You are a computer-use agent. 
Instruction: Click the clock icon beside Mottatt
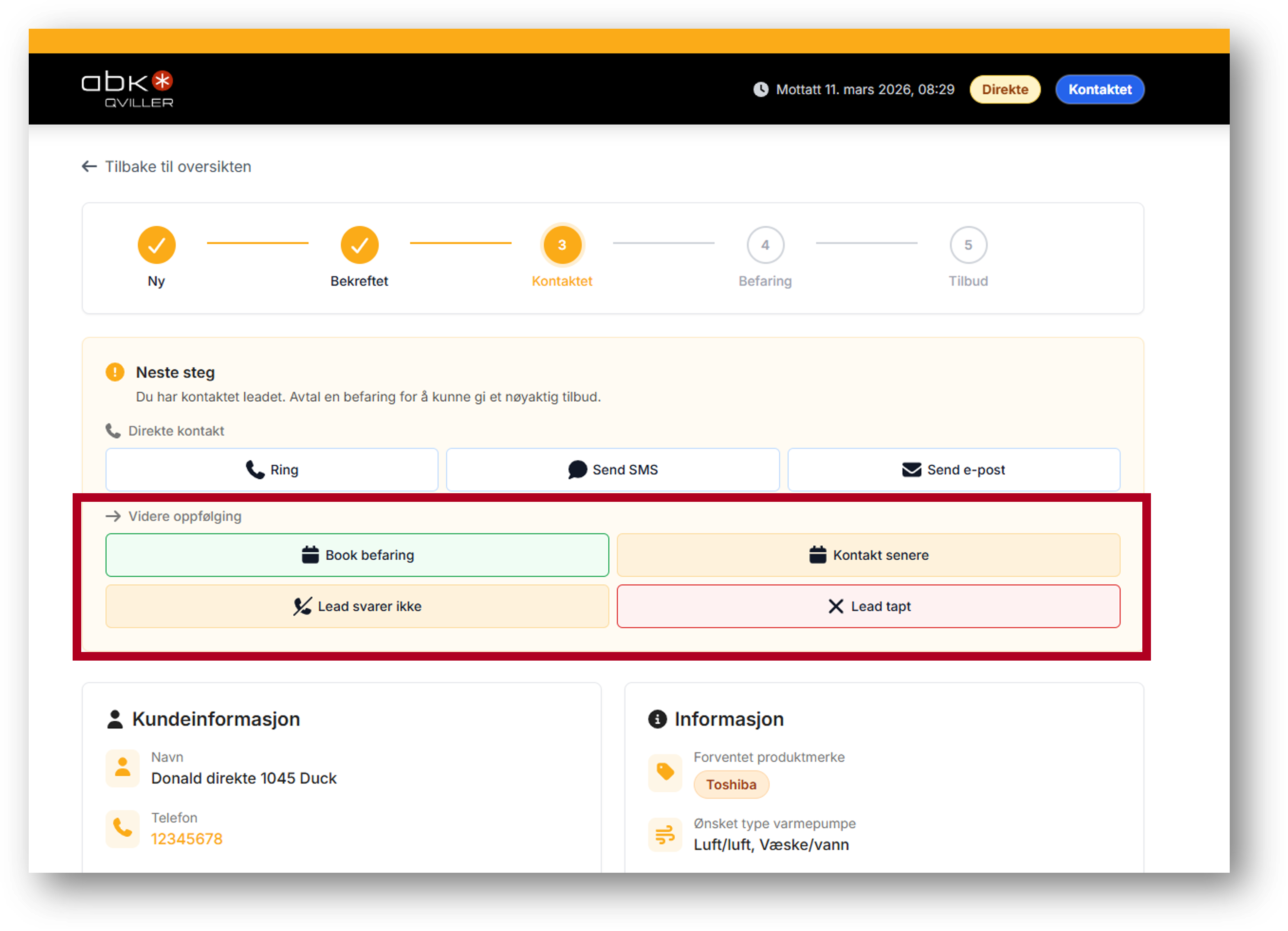761,89
